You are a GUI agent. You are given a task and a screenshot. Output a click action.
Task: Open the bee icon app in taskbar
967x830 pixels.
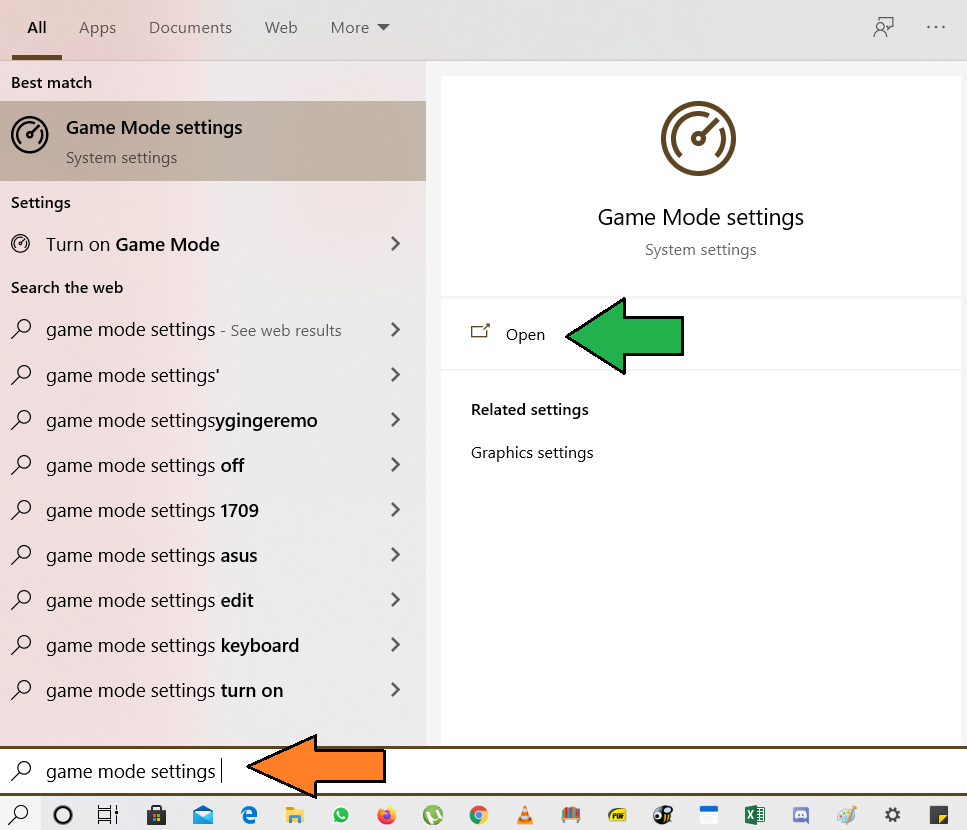pos(662,815)
